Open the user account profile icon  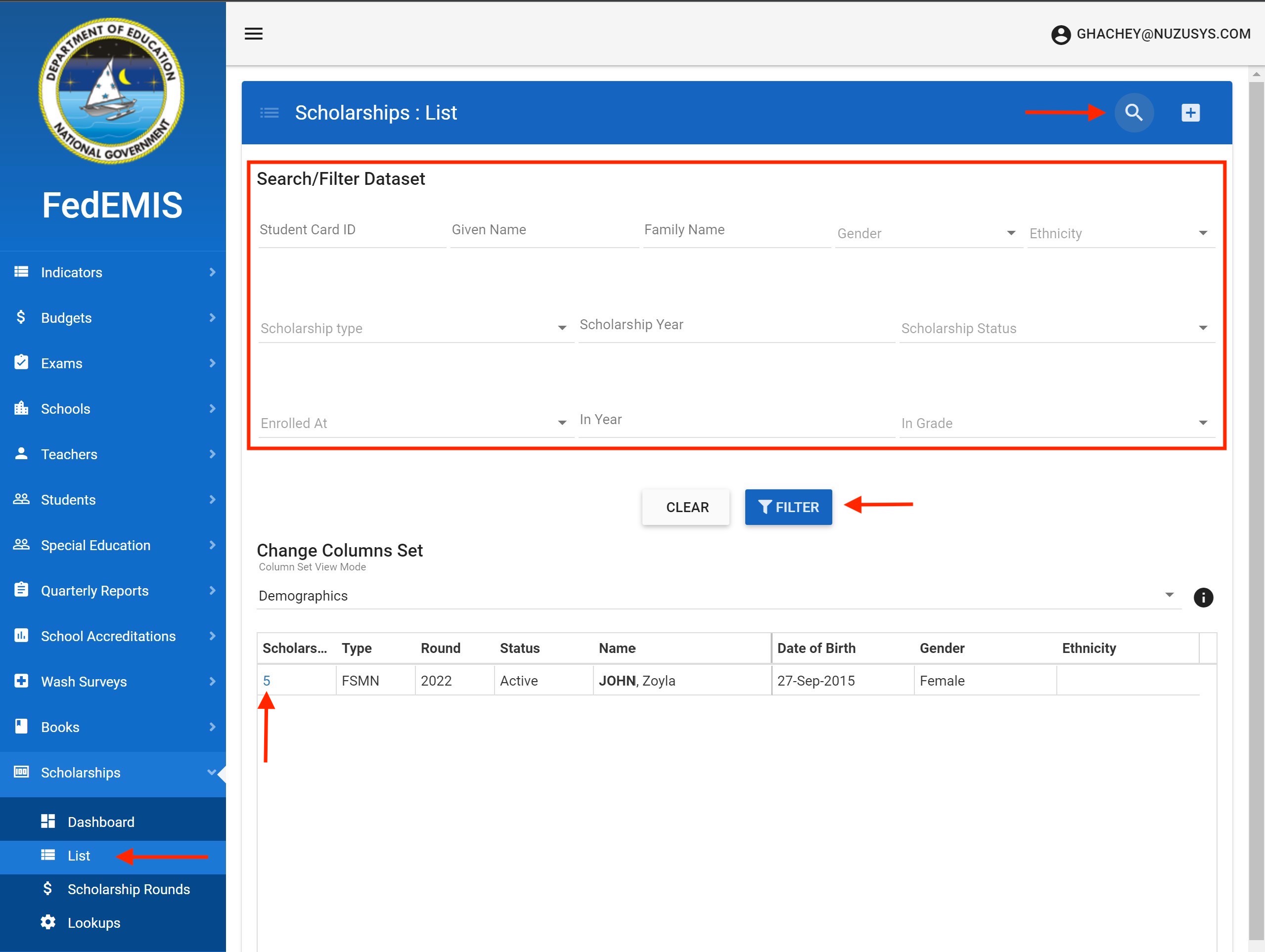coord(1060,35)
